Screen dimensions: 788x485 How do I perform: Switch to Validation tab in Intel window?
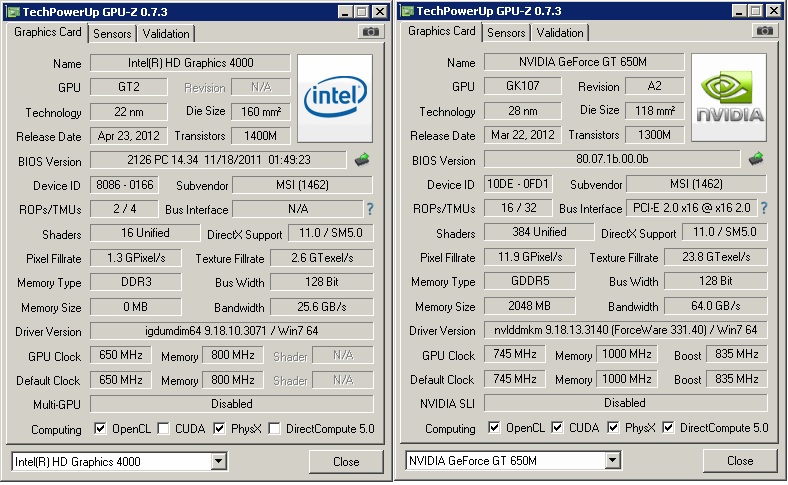166,34
